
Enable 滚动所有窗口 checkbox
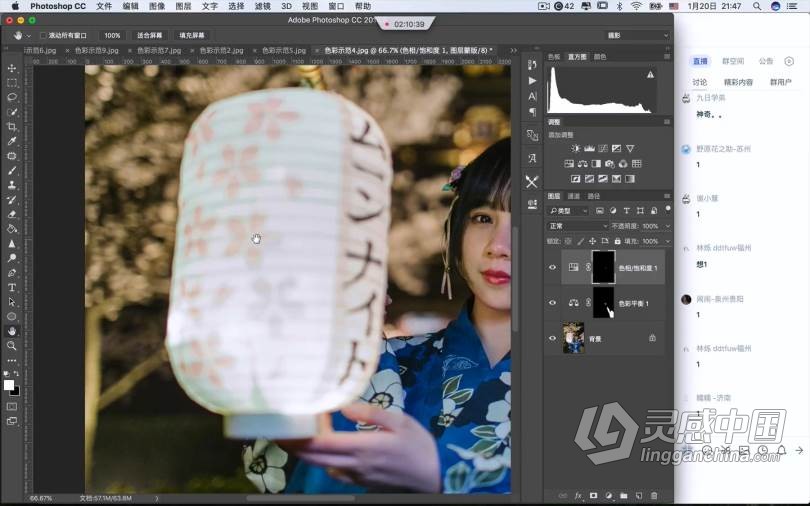click(x=43, y=36)
